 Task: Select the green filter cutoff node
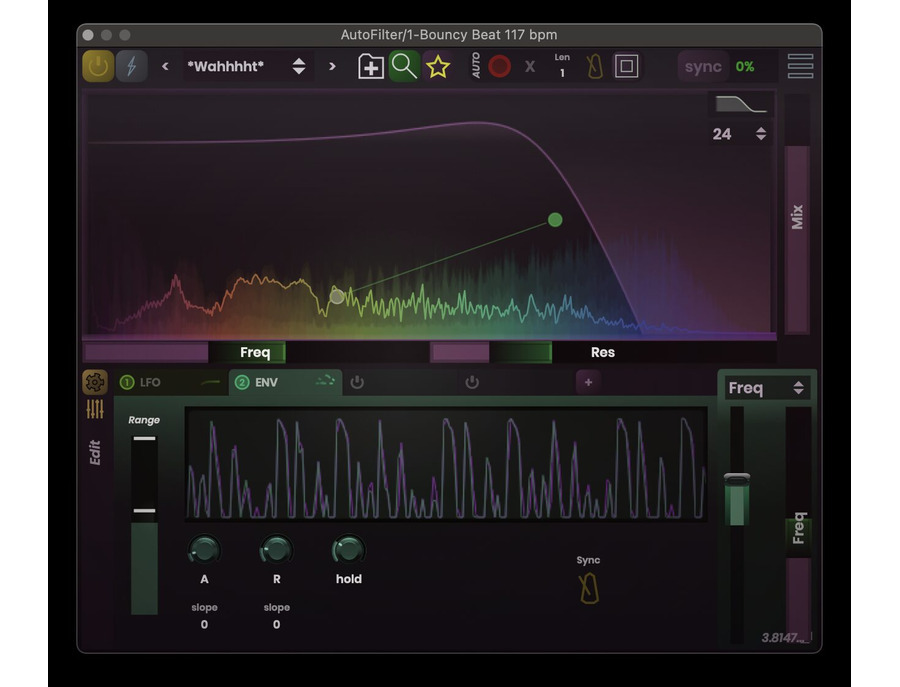[555, 220]
